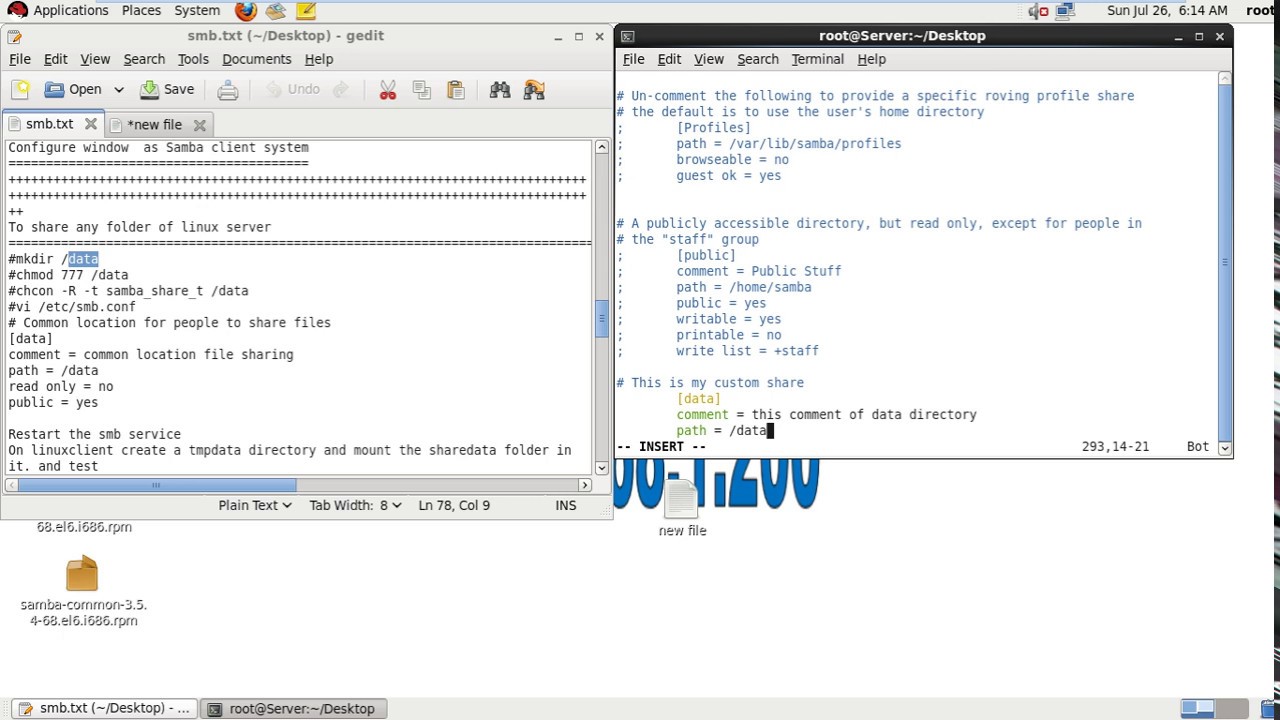The height and width of the screenshot is (720, 1280).
Task: Open the System menu in top panel
Action: pos(197,10)
